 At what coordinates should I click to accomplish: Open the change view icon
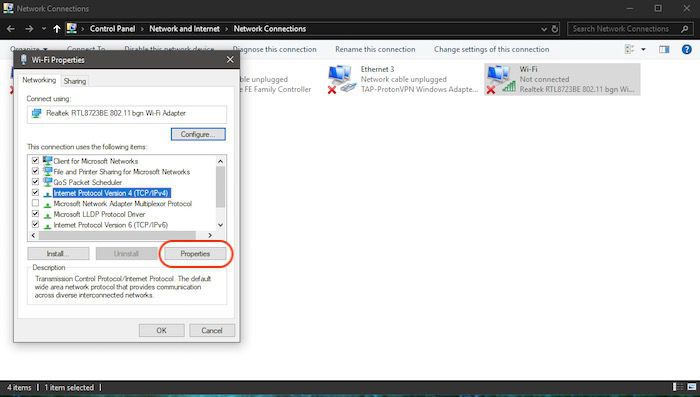pyautogui.click(x=629, y=49)
